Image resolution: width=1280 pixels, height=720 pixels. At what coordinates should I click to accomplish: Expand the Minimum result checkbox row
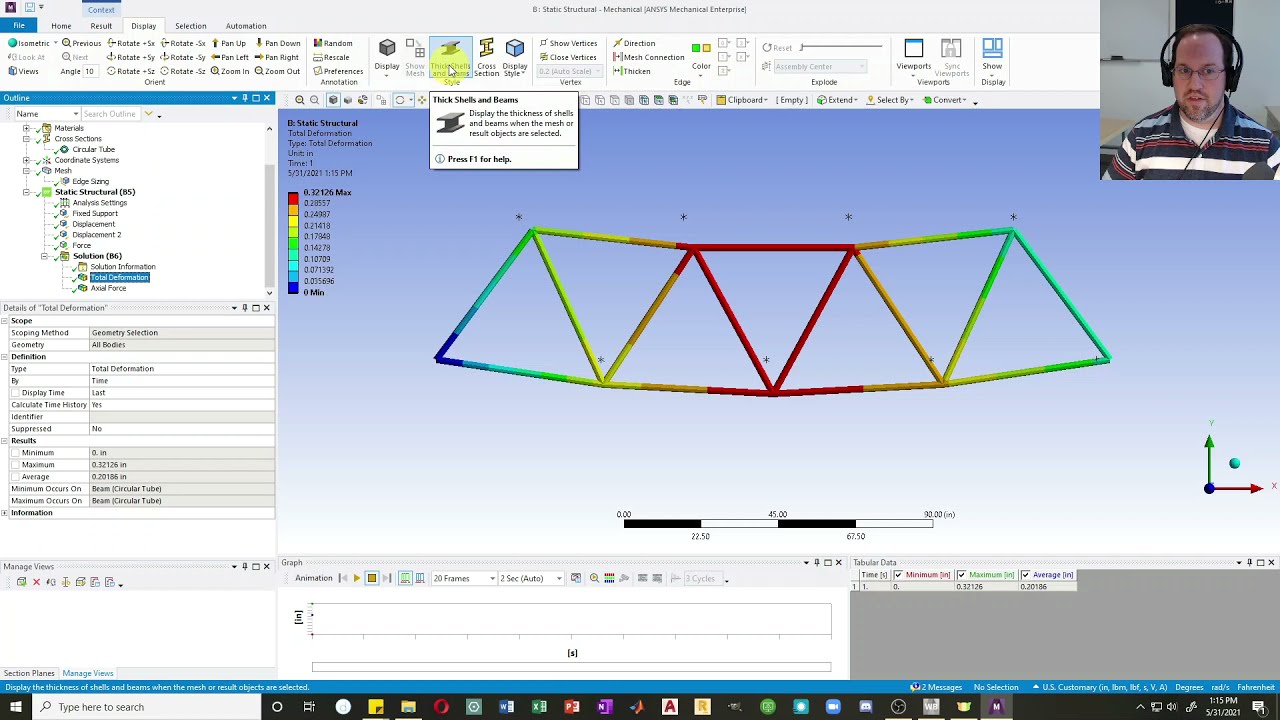coord(16,453)
